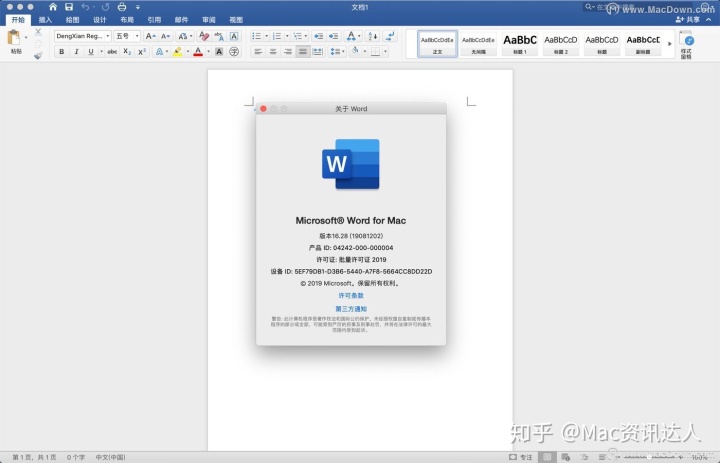Image resolution: width=720 pixels, height=463 pixels.
Task: Open the customize quick access toolbar arrow
Action: coord(138,7)
